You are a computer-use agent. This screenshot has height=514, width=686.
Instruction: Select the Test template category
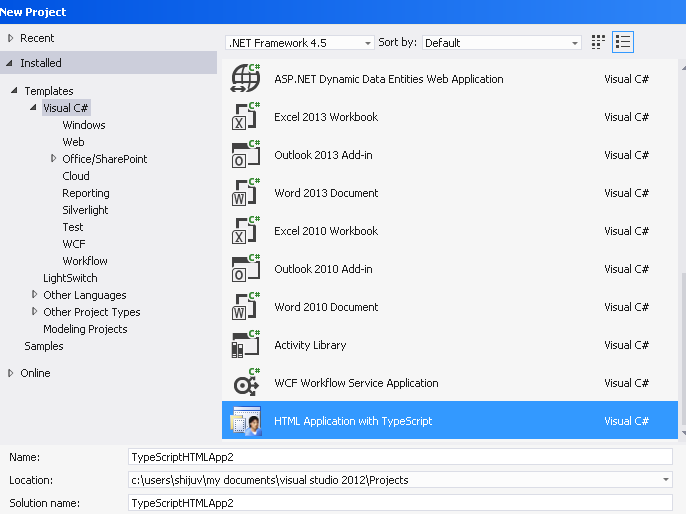pos(73,227)
